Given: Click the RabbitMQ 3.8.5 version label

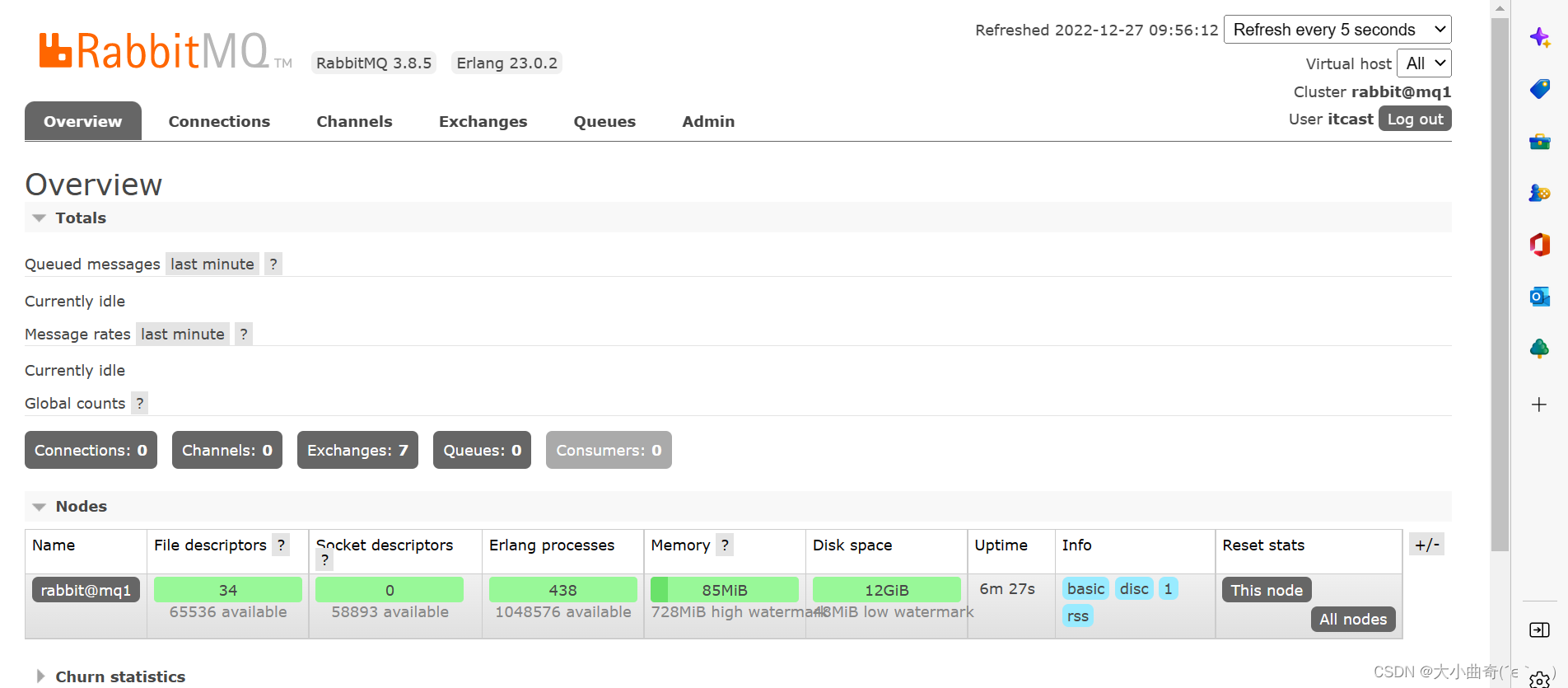Looking at the screenshot, I should click(x=374, y=63).
